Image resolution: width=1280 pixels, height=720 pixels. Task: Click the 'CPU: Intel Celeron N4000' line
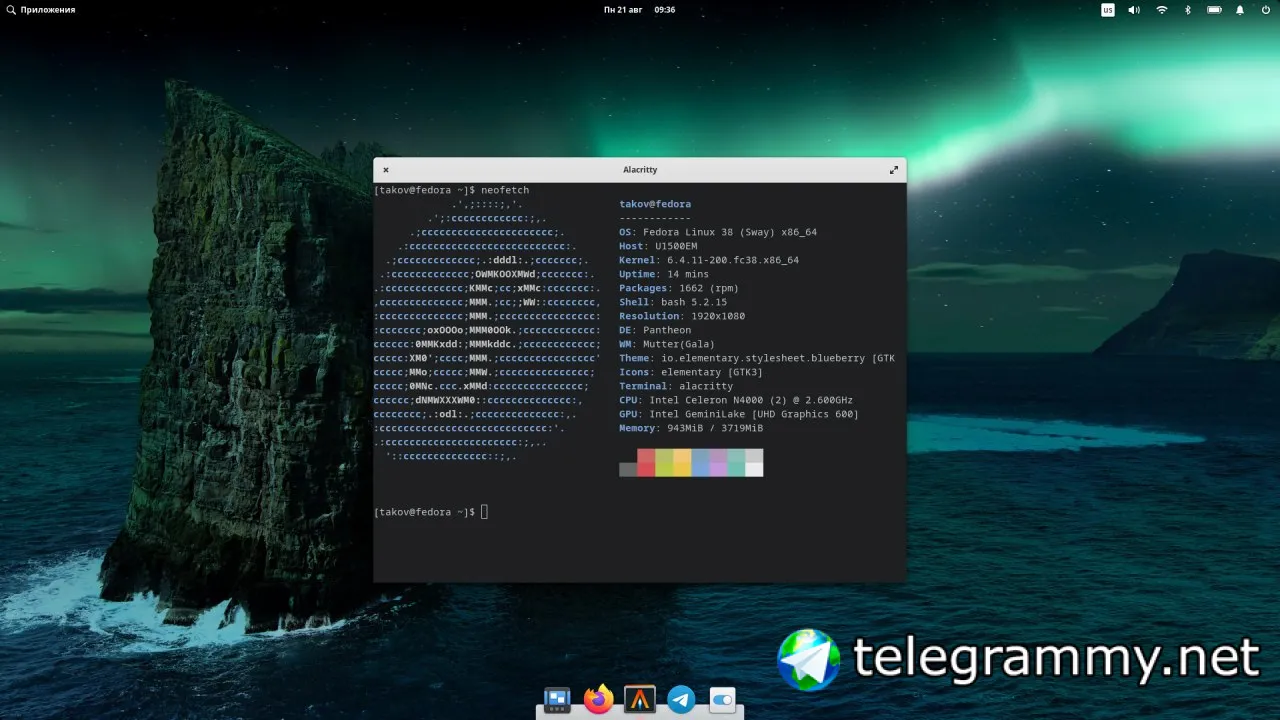click(x=736, y=400)
